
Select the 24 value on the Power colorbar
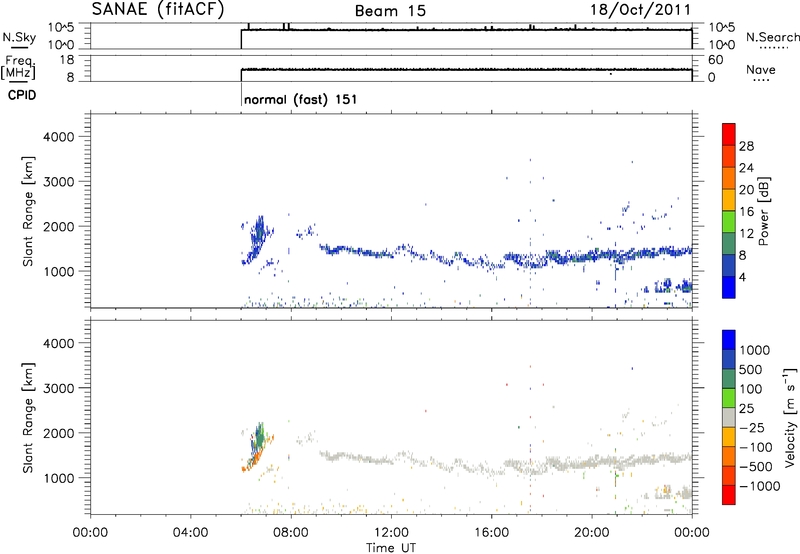746,168
